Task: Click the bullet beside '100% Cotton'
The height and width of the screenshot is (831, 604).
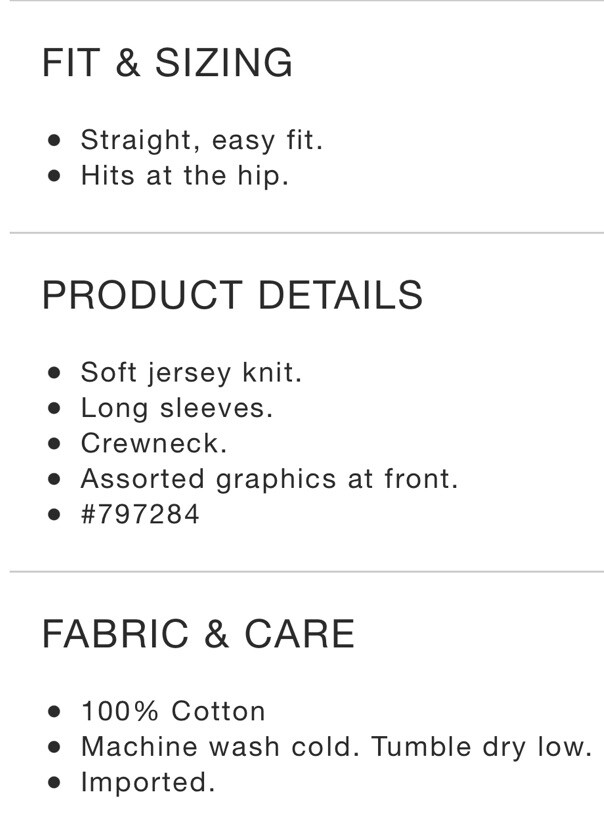Action: click(54, 711)
